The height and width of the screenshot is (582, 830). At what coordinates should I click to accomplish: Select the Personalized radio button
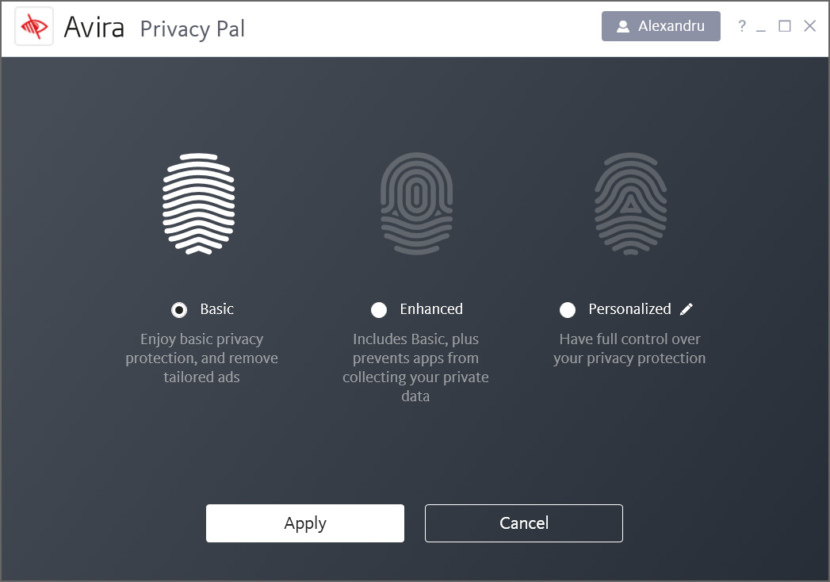(x=567, y=310)
